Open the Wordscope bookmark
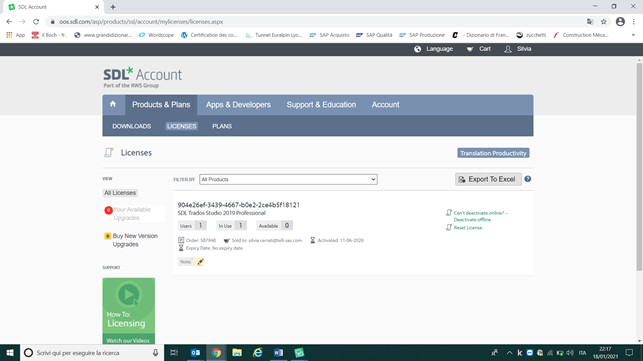The height and width of the screenshot is (361, 643). tap(156, 35)
